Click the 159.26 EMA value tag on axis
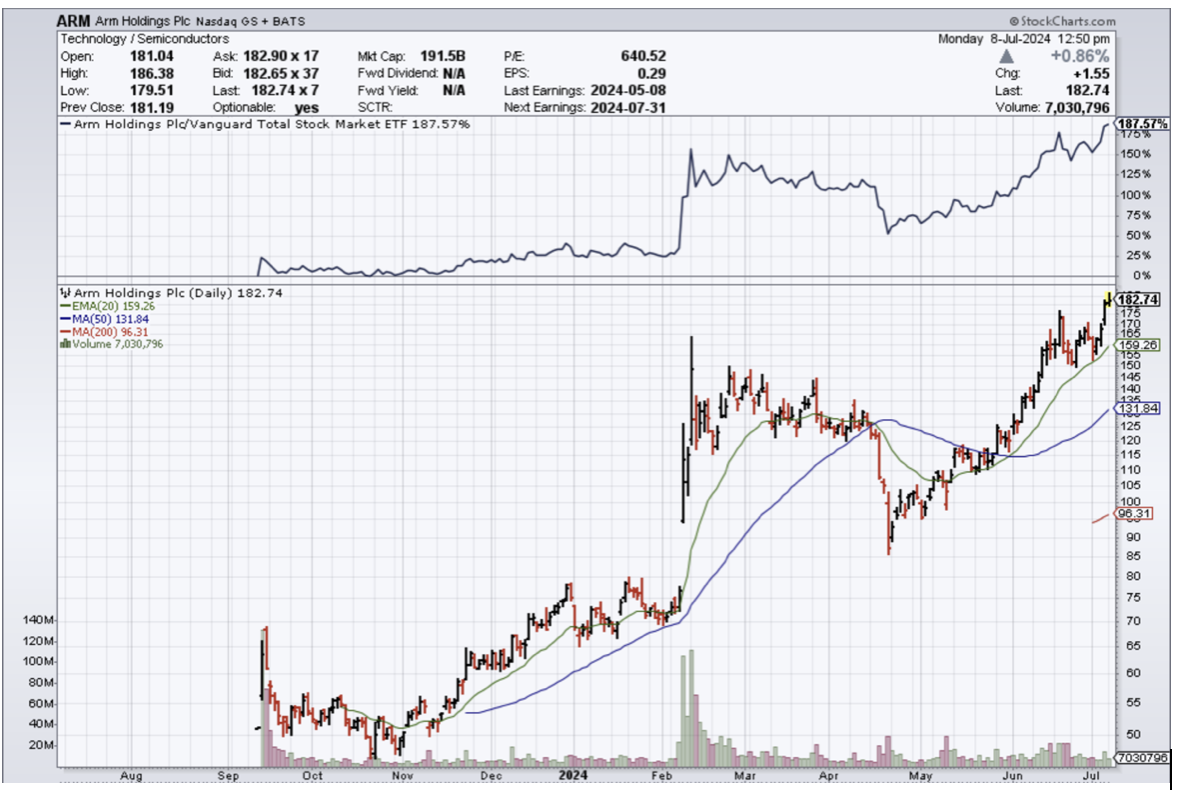1178x790 pixels. 1137,344
